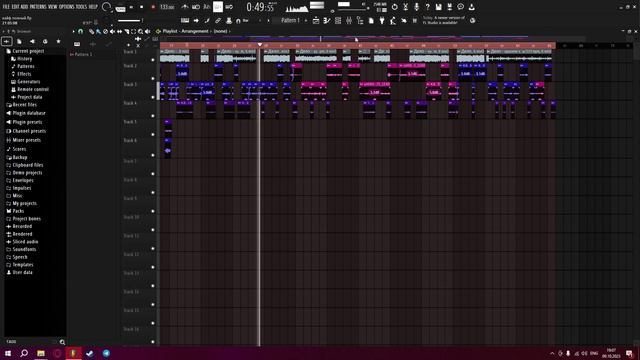Select the playlist delete tool

coord(105,31)
